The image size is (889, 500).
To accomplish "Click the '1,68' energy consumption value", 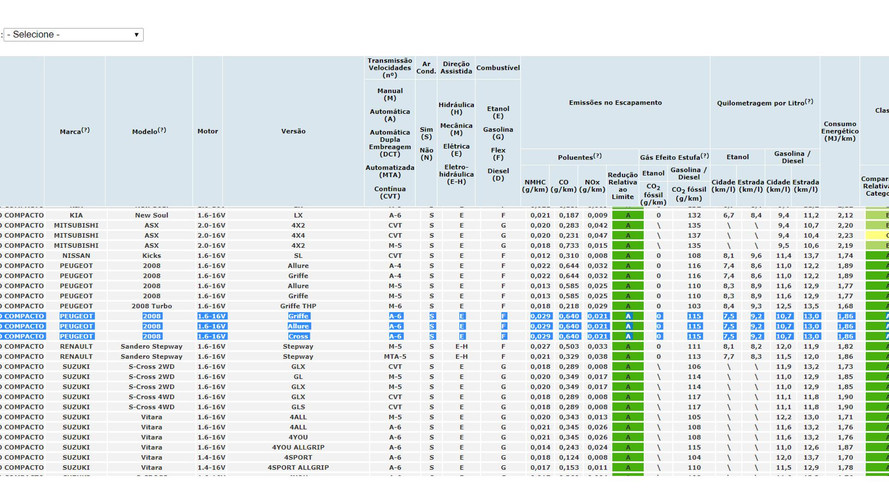I will click(845, 306).
